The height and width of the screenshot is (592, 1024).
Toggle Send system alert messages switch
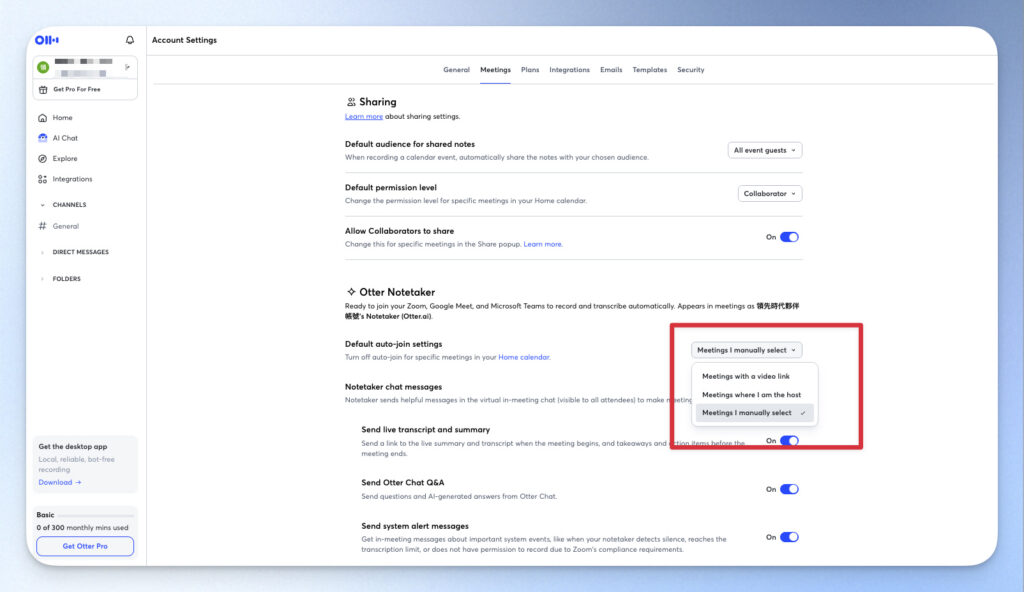pos(789,537)
